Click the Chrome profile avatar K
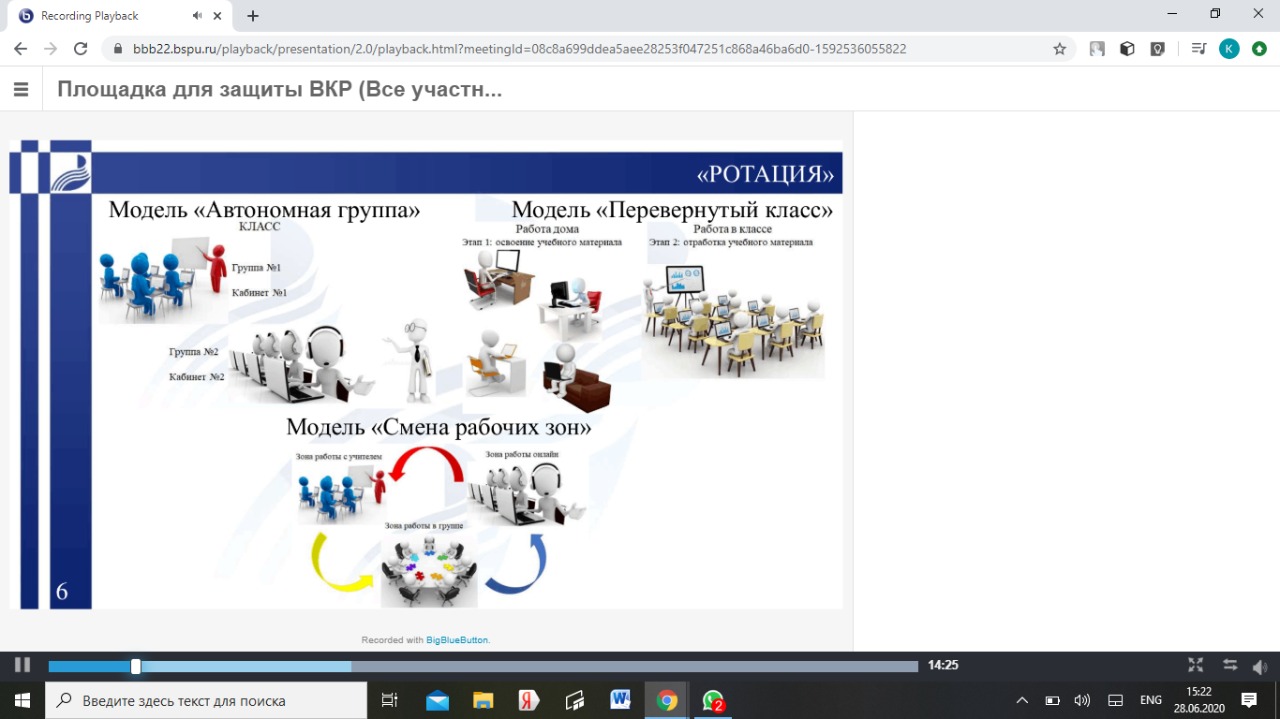 [1229, 48]
